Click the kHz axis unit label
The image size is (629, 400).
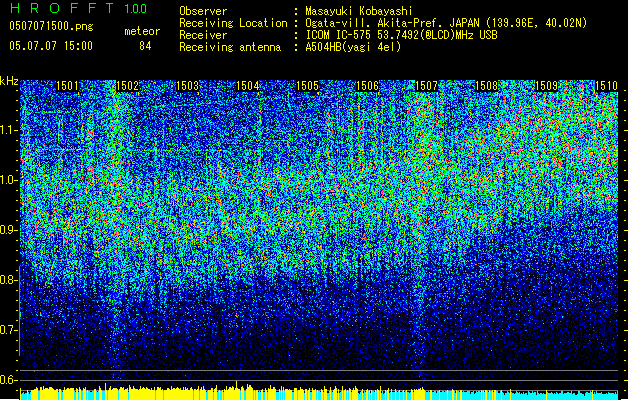tap(9, 81)
